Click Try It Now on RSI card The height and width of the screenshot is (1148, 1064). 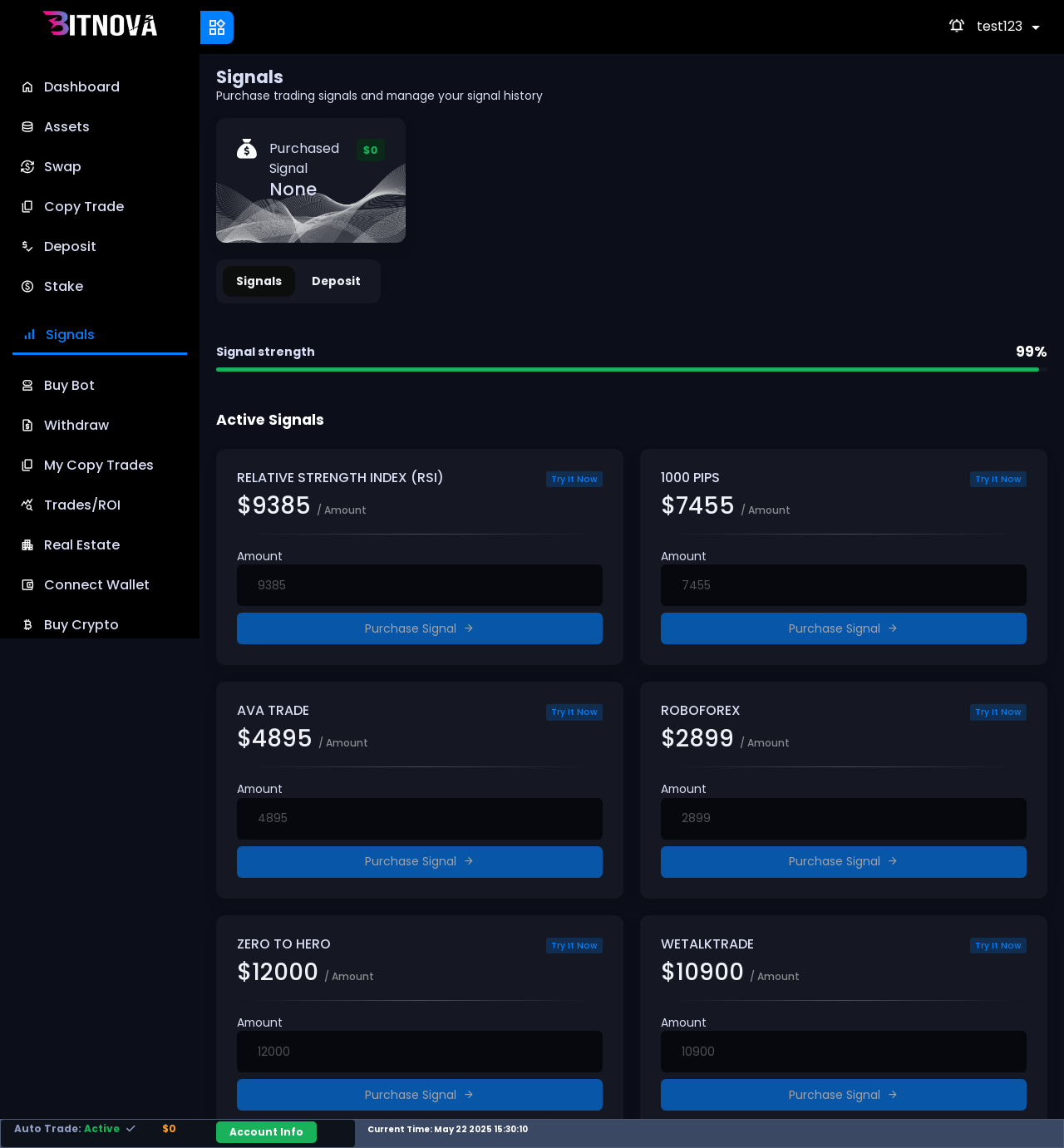574,479
